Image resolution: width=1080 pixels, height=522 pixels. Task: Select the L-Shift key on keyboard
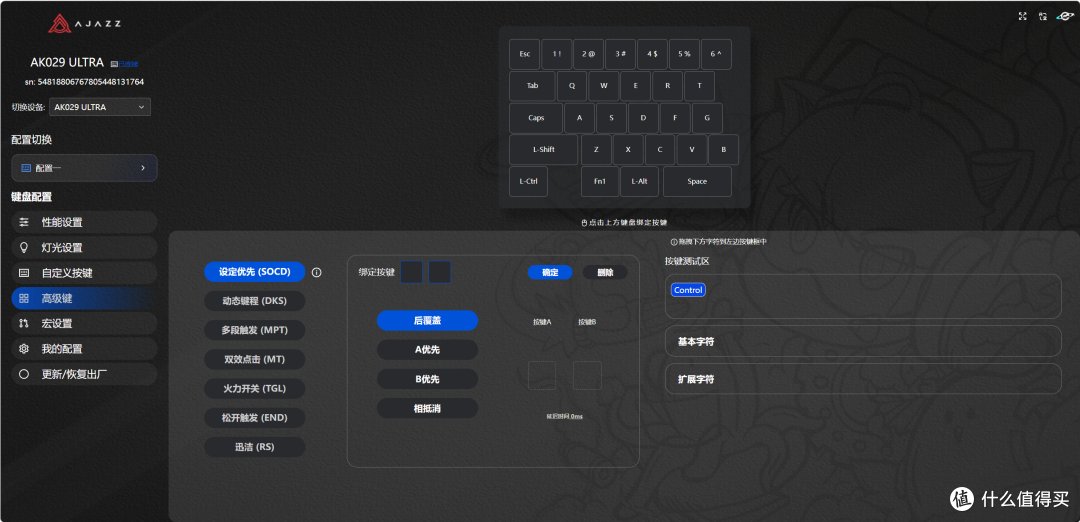543,149
